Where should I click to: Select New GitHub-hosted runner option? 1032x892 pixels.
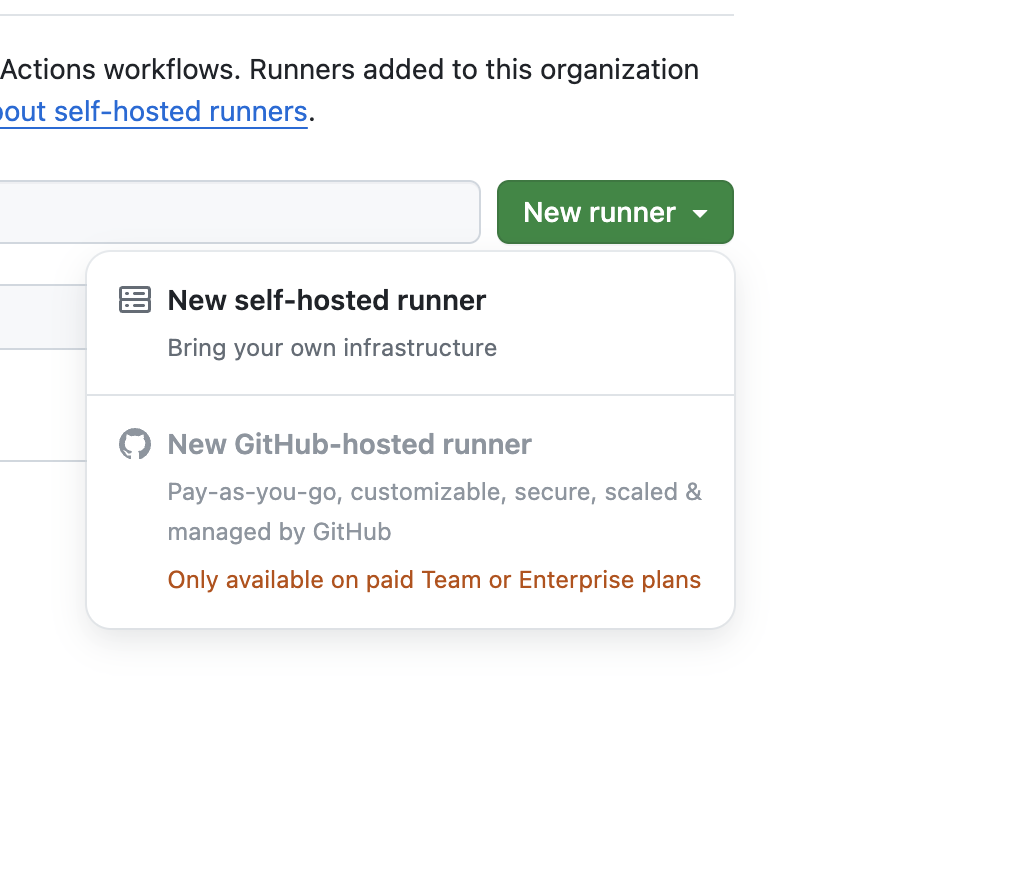tap(410, 511)
